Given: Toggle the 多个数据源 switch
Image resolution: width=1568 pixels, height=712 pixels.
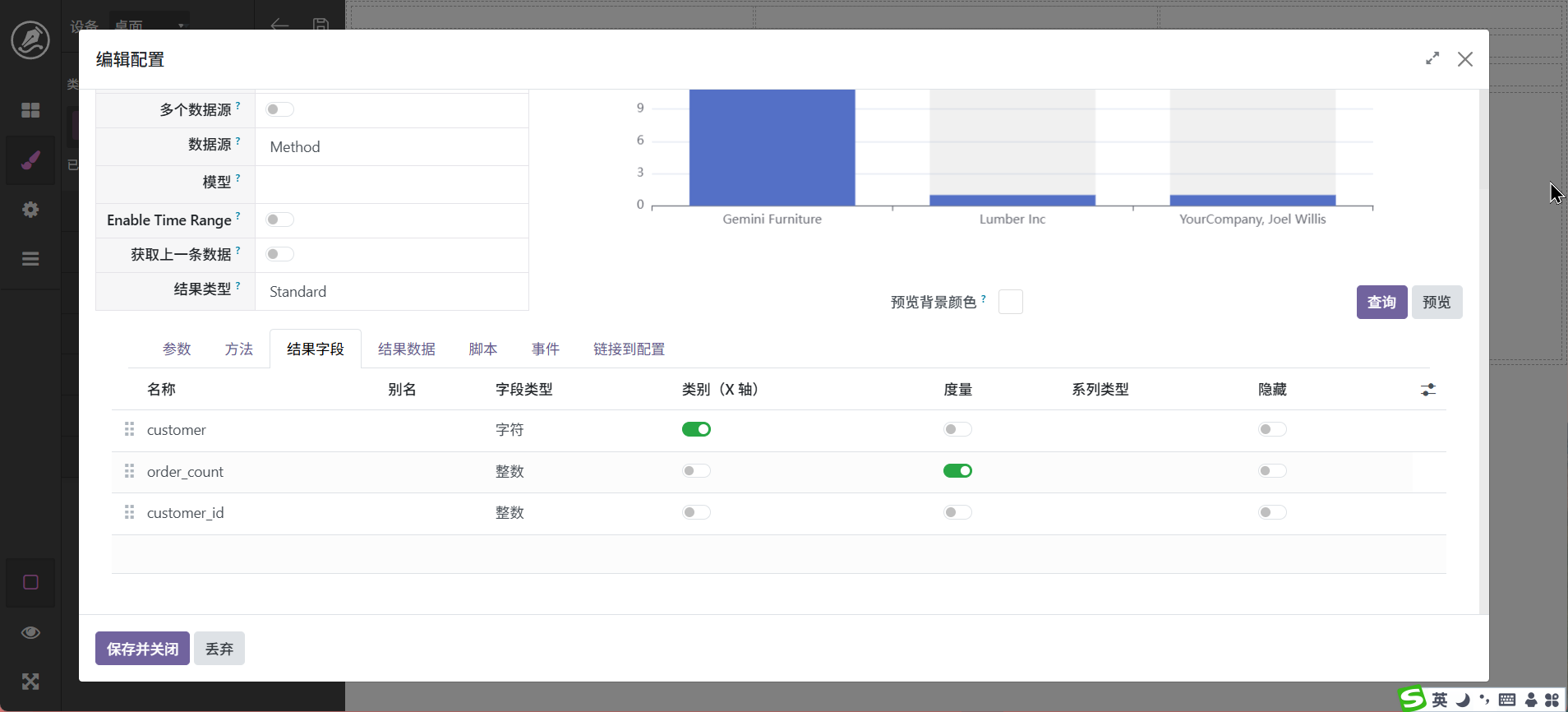Looking at the screenshot, I should [279, 109].
